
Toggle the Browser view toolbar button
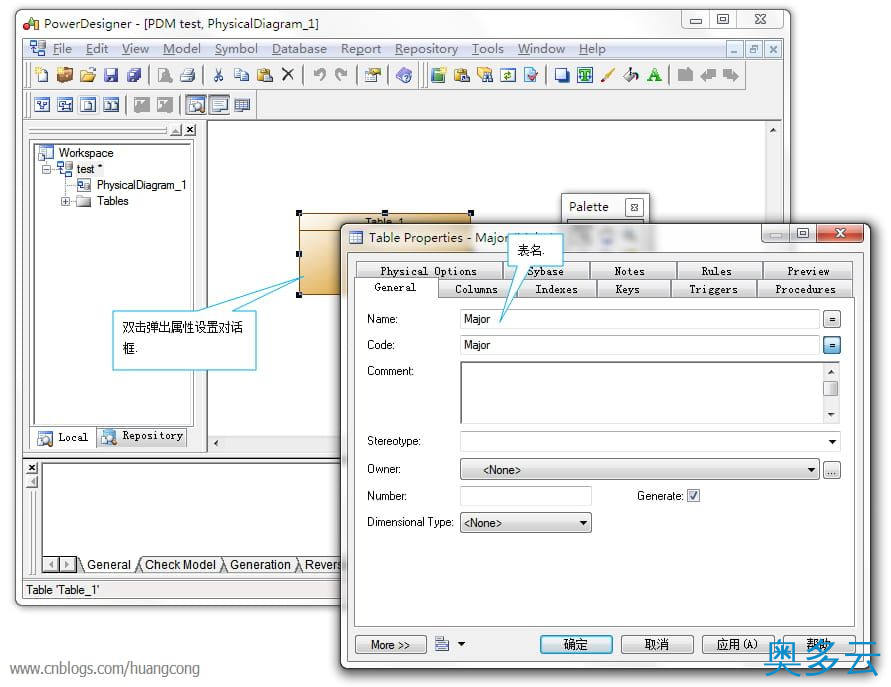[x=196, y=105]
